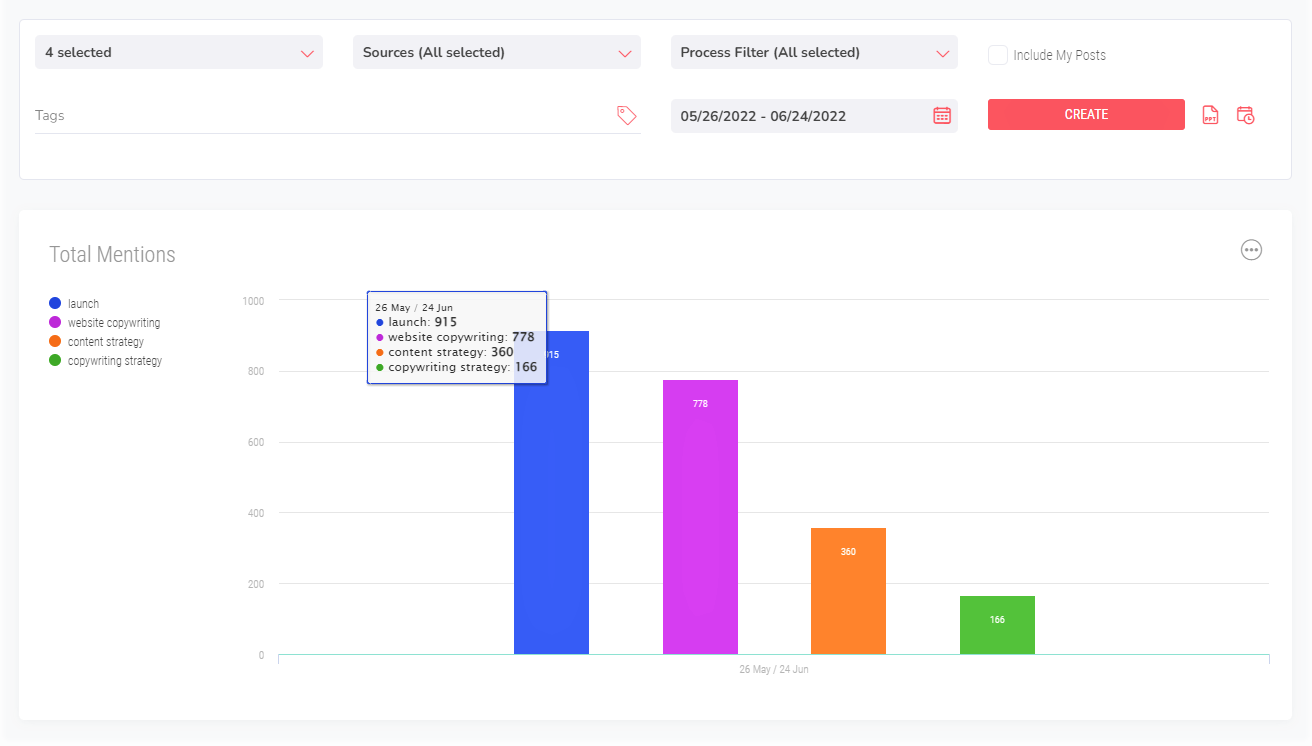Toggle the content strategy legend series

pos(105,341)
